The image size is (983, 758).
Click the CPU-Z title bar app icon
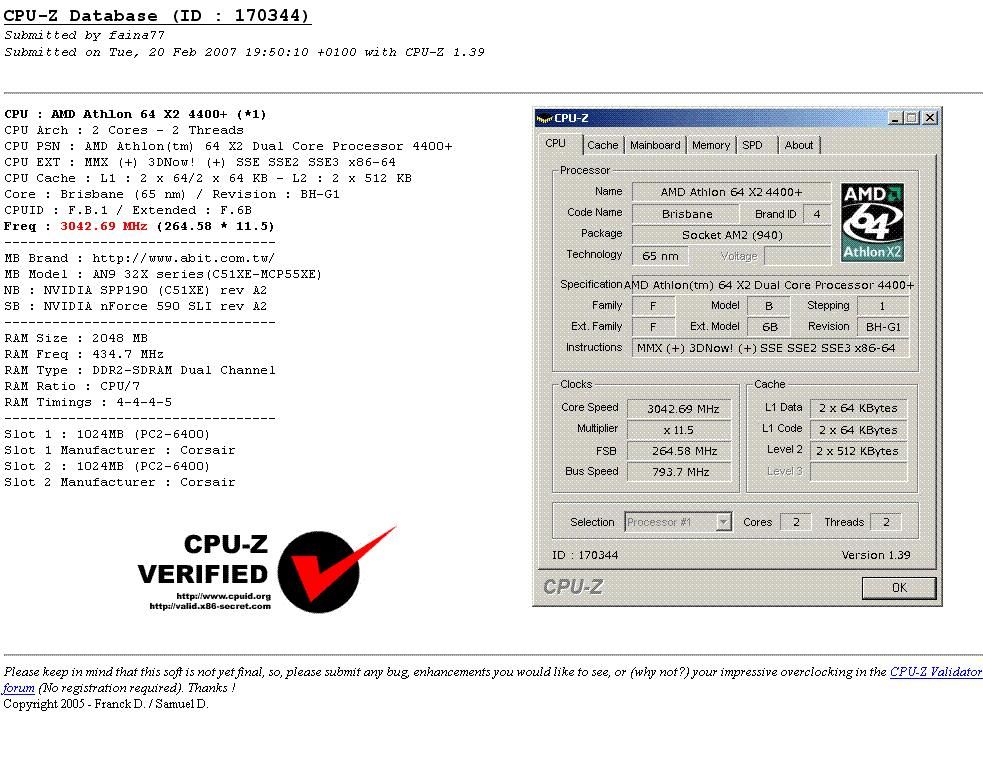click(x=545, y=118)
